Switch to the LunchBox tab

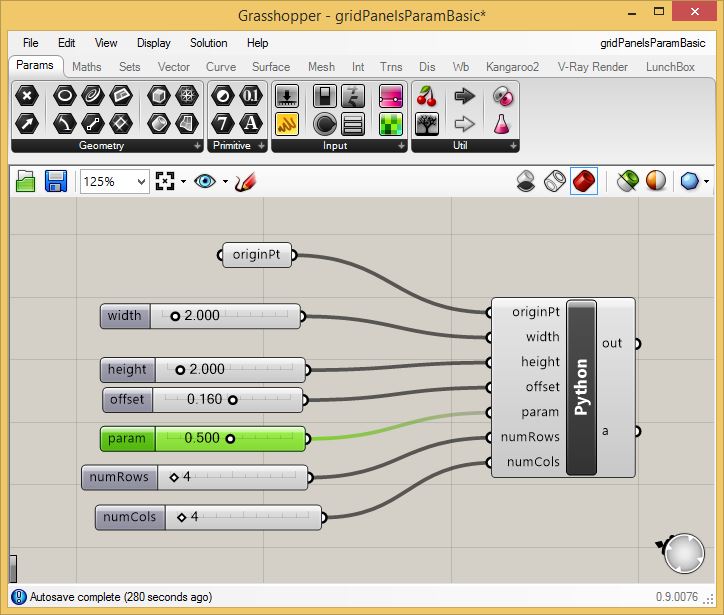[x=670, y=67]
